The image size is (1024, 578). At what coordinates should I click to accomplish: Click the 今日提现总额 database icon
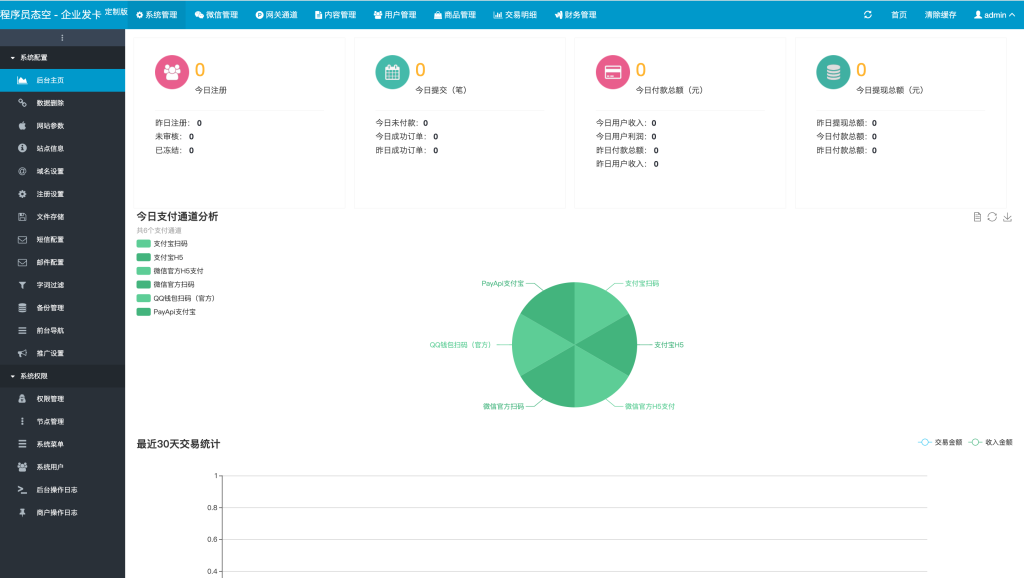point(833,72)
